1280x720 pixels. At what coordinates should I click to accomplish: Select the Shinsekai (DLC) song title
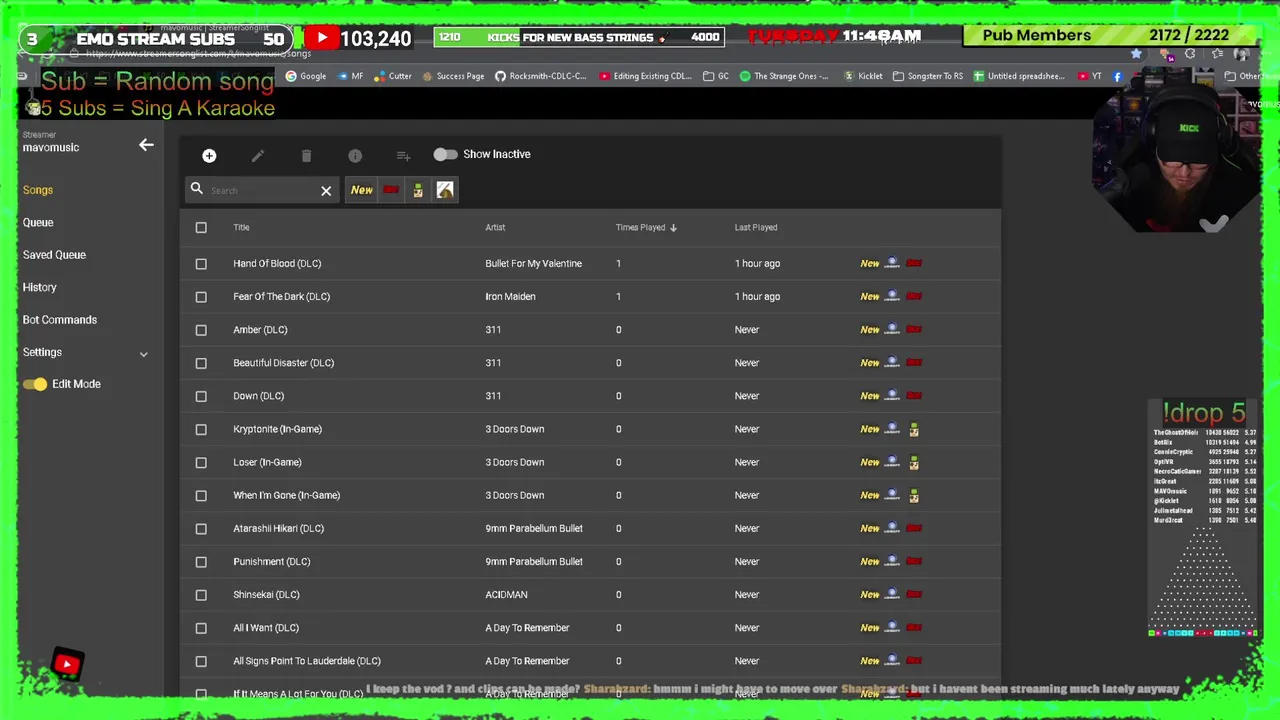click(266, 595)
